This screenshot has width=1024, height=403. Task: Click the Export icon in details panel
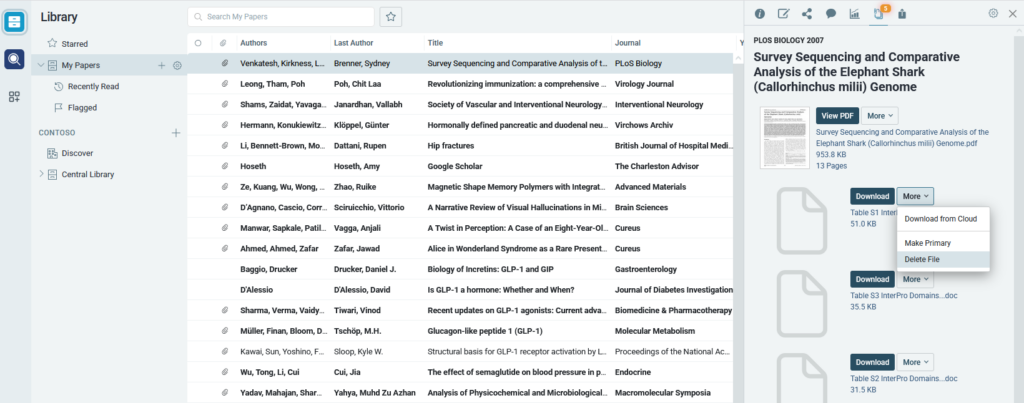(902, 14)
